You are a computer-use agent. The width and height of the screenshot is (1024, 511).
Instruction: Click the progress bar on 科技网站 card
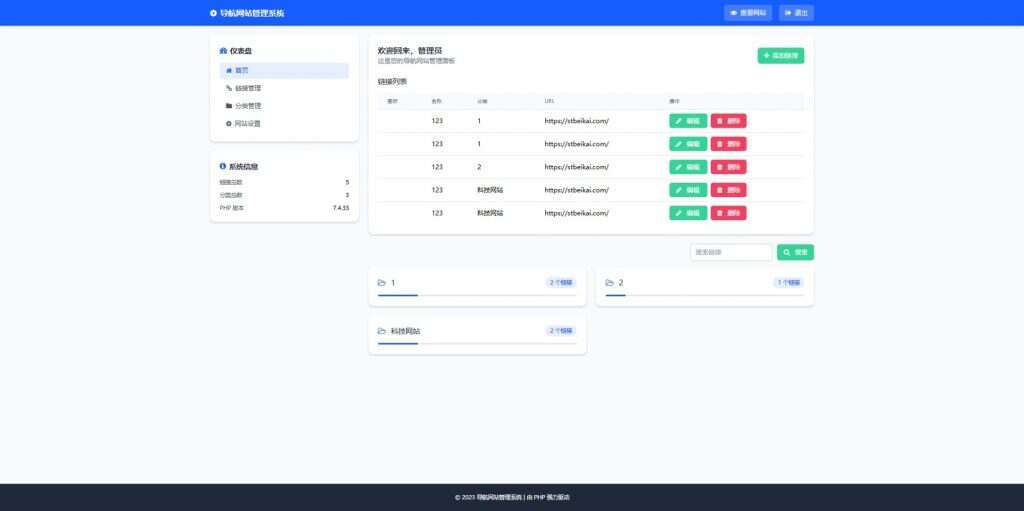[x=477, y=344]
